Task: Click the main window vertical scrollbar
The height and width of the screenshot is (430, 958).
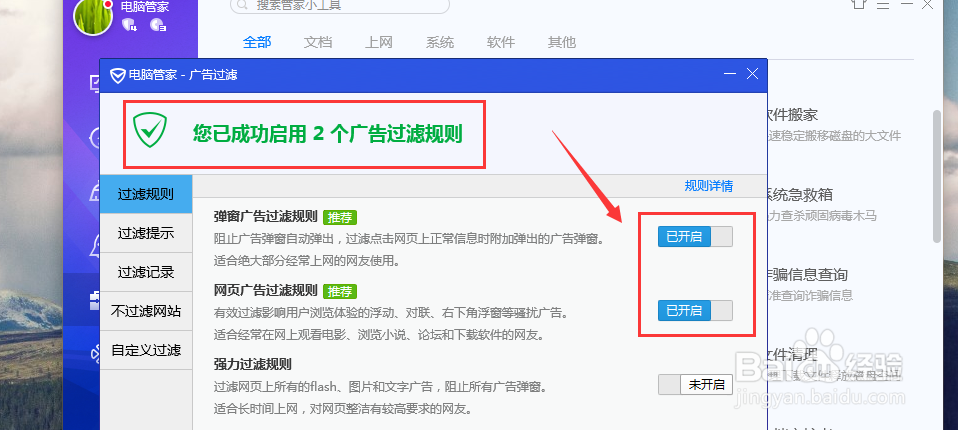Action: [x=937, y=177]
